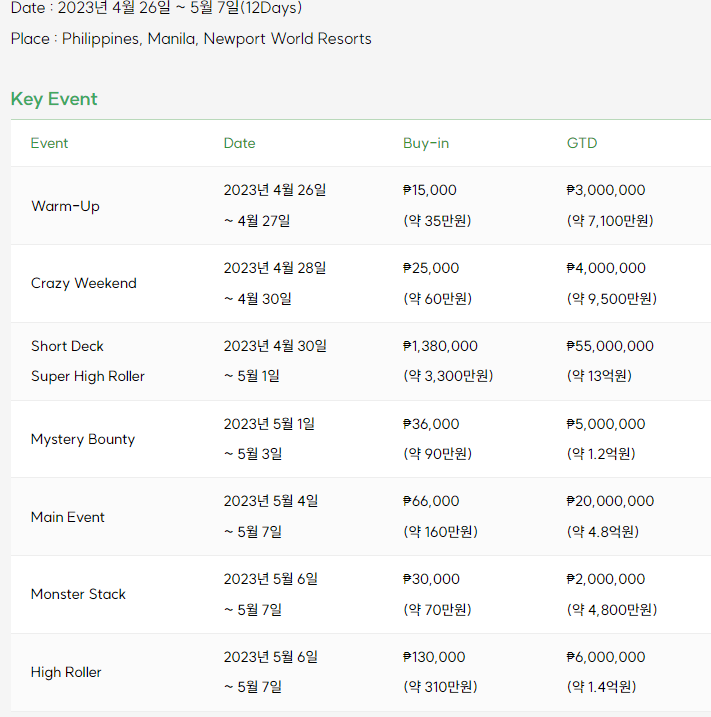Click the ₱20,000,000 Main Event GTD
The image size is (711, 717).
(x=610, y=501)
